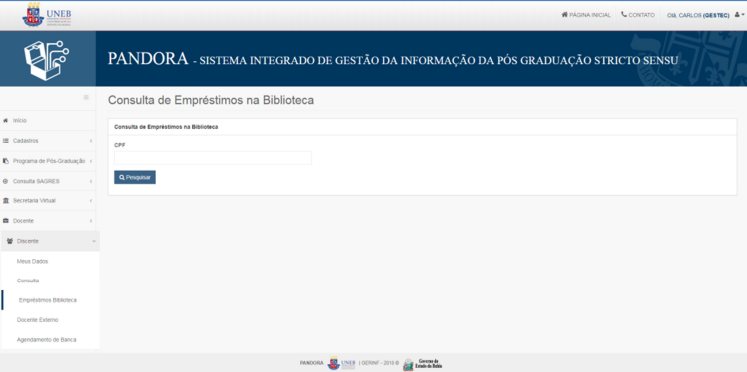Collapse the Discente menu

click(x=50, y=241)
